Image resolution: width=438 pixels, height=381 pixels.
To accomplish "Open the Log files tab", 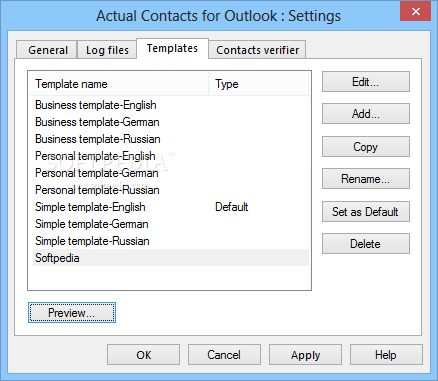I will click(107, 50).
